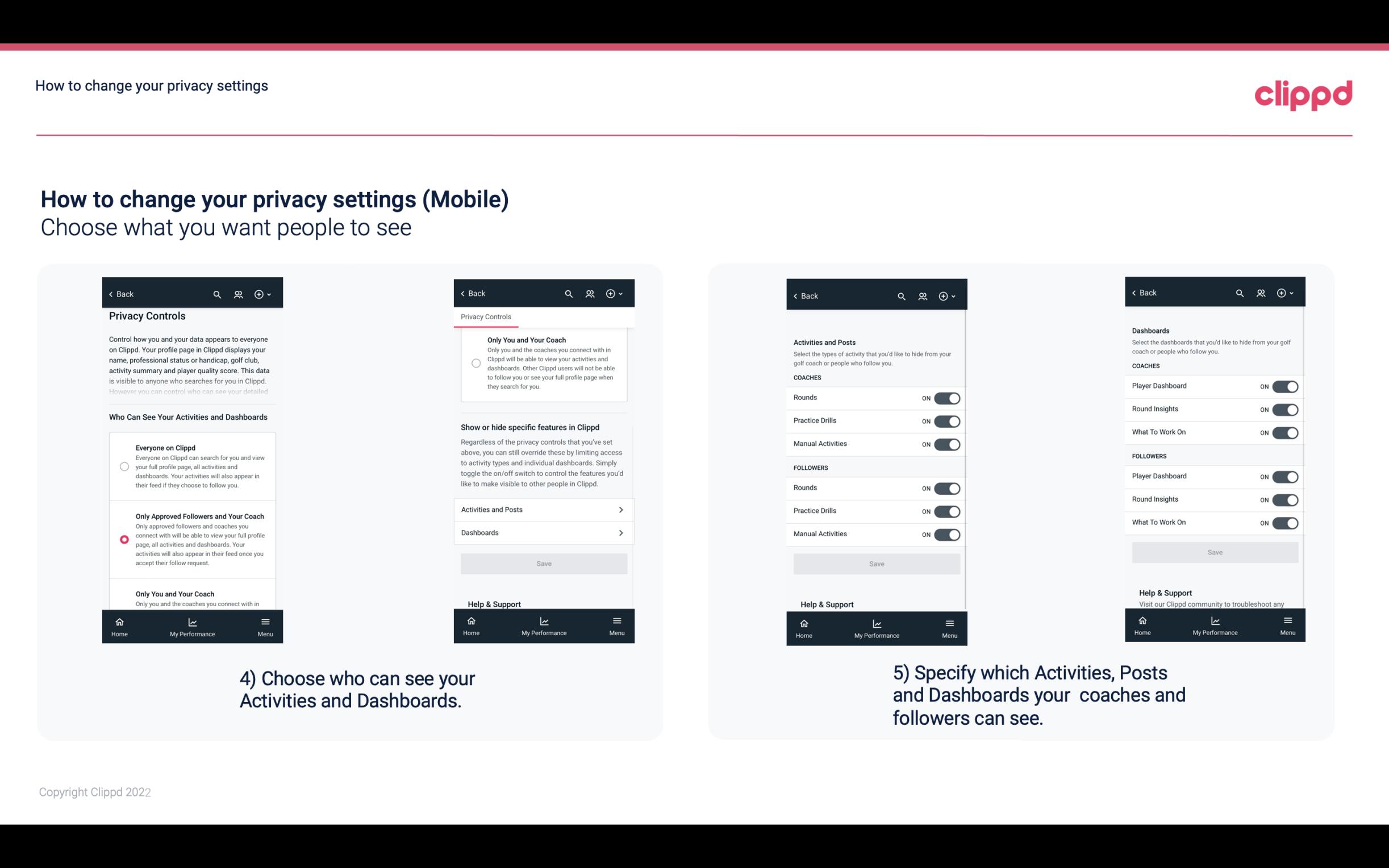The width and height of the screenshot is (1389, 868).
Task: Click Save button on Dashboards screen
Action: pos(1215,552)
